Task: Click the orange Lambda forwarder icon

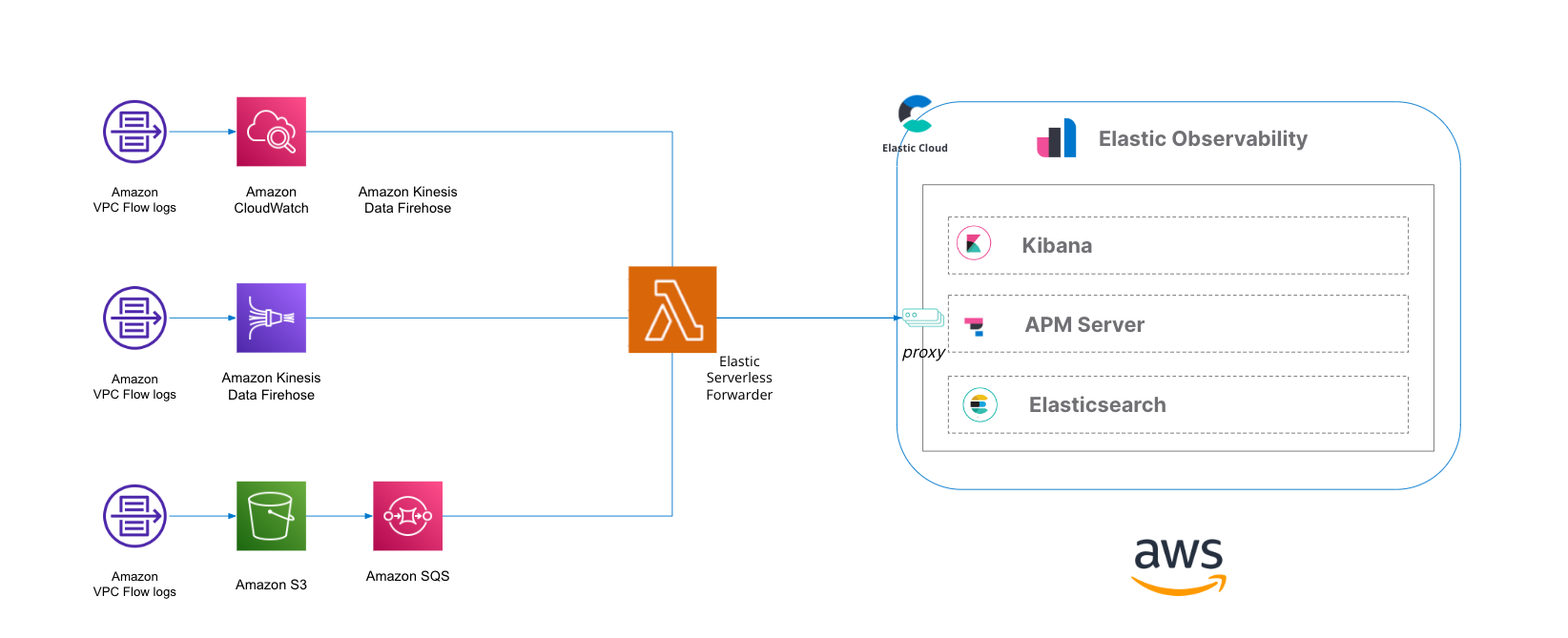Action: (672, 310)
